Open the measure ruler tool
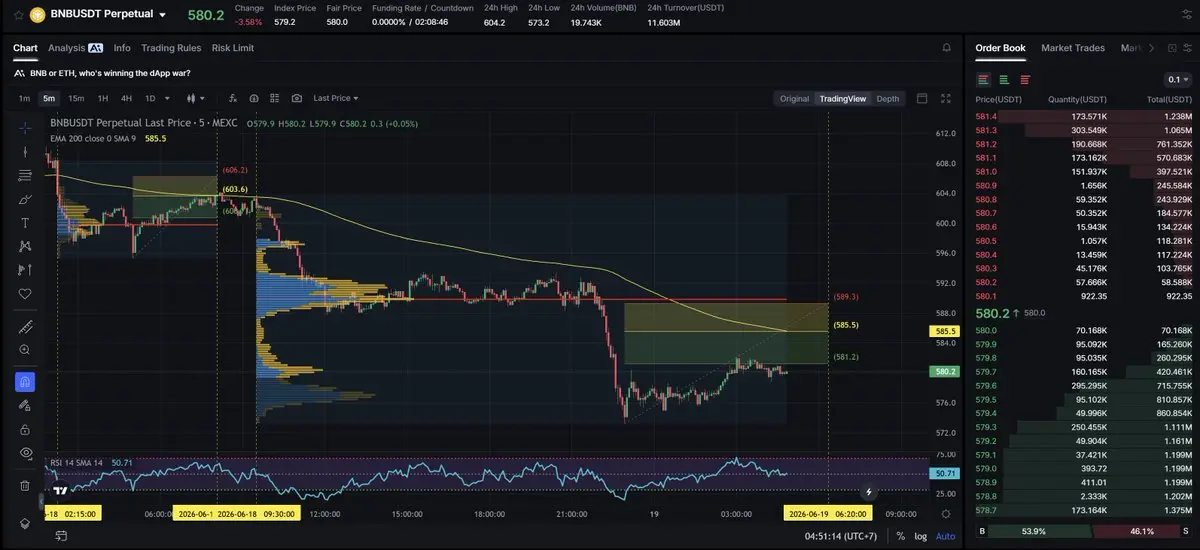This screenshot has width=1200, height=550. pyautogui.click(x=25, y=327)
